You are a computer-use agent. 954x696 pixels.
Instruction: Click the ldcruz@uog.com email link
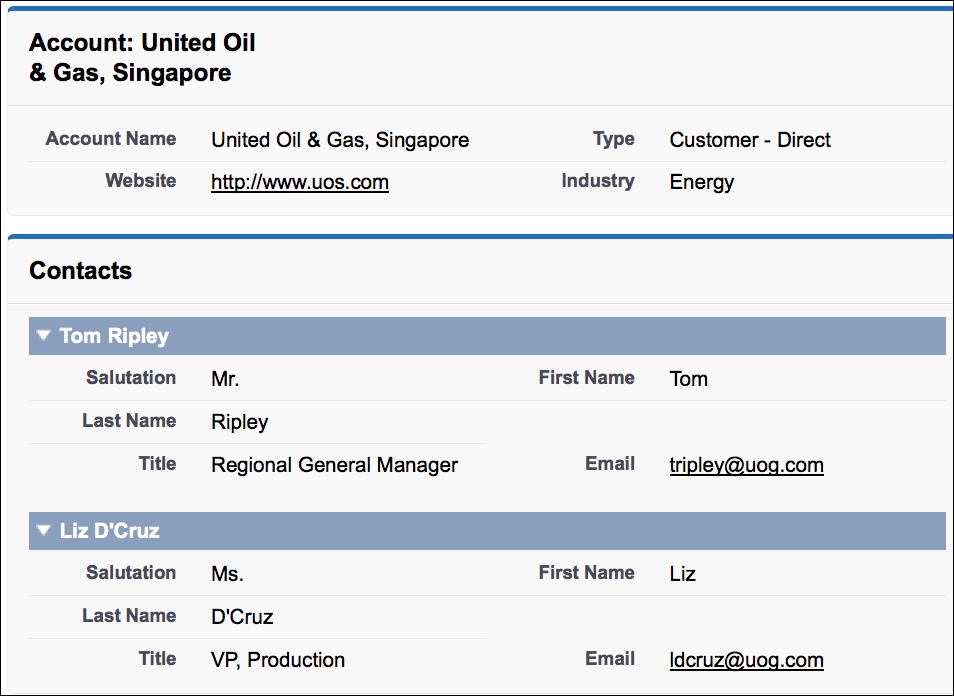click(x=747, y=660)
